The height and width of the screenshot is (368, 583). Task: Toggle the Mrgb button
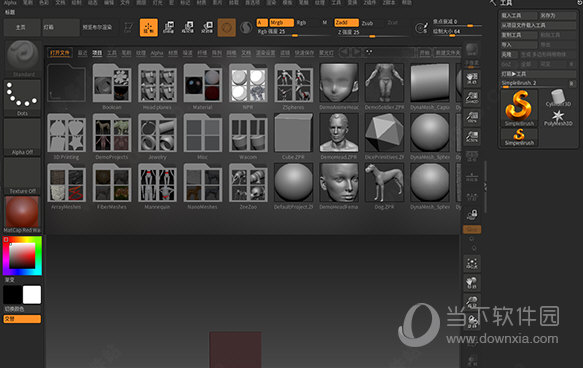(281, 23)
